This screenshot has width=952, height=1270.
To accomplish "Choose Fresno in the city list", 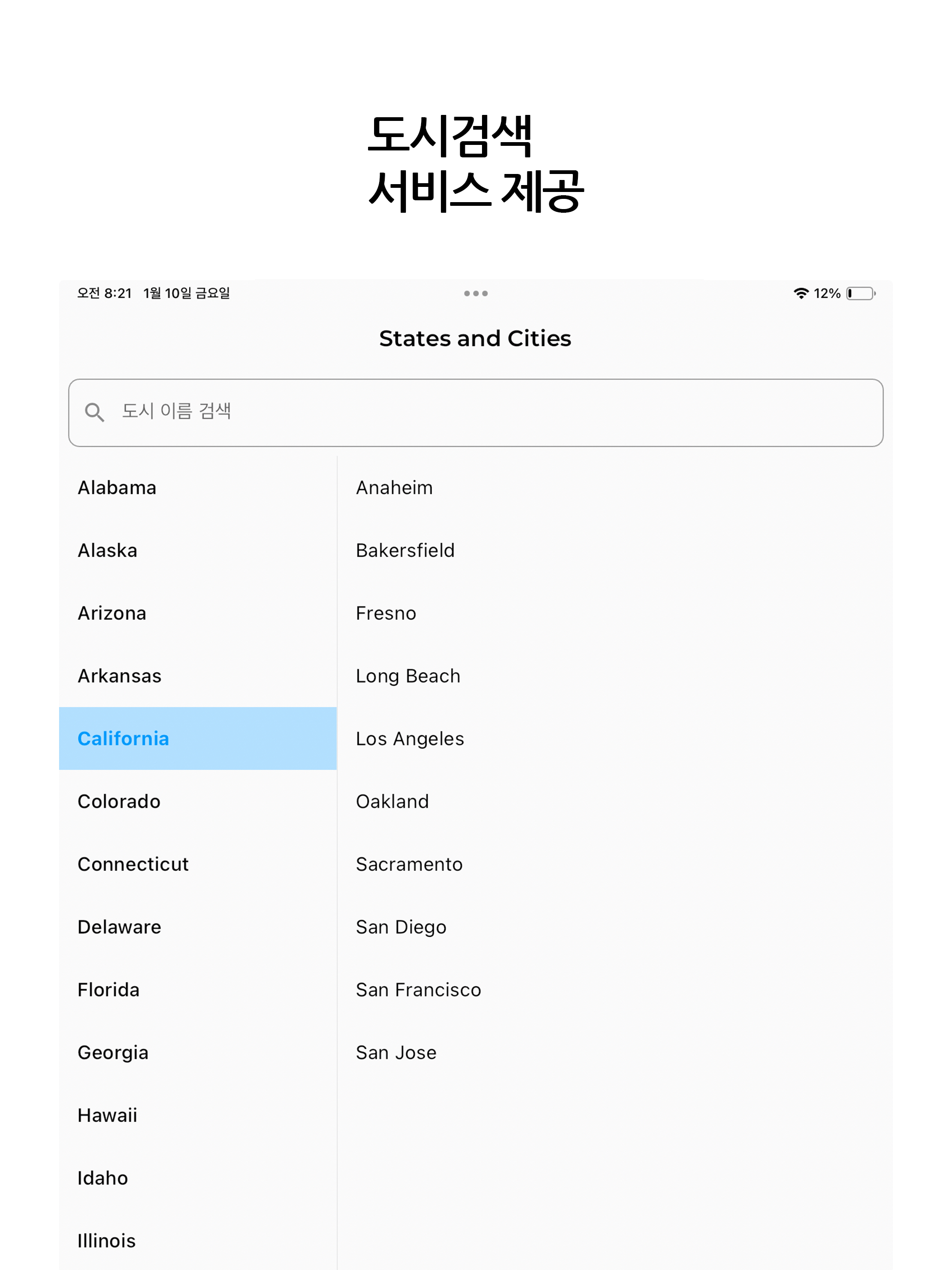I will coord(615,613).
